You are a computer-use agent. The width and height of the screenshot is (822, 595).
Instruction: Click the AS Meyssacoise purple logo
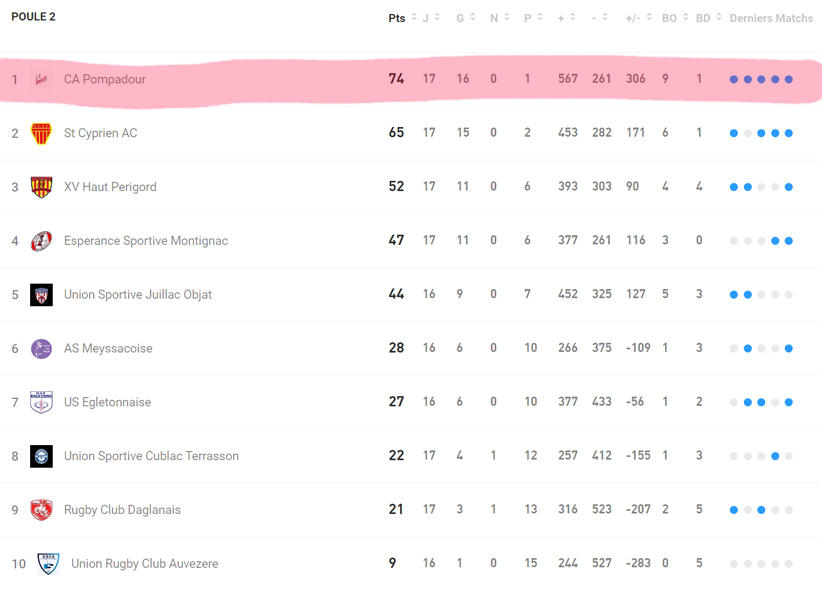tap(41, 349)
